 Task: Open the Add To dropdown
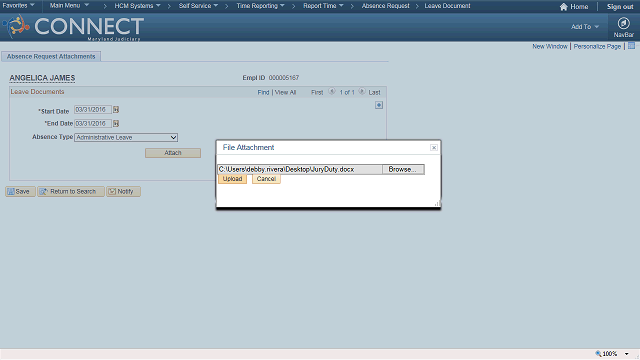[x=584, y=27]
